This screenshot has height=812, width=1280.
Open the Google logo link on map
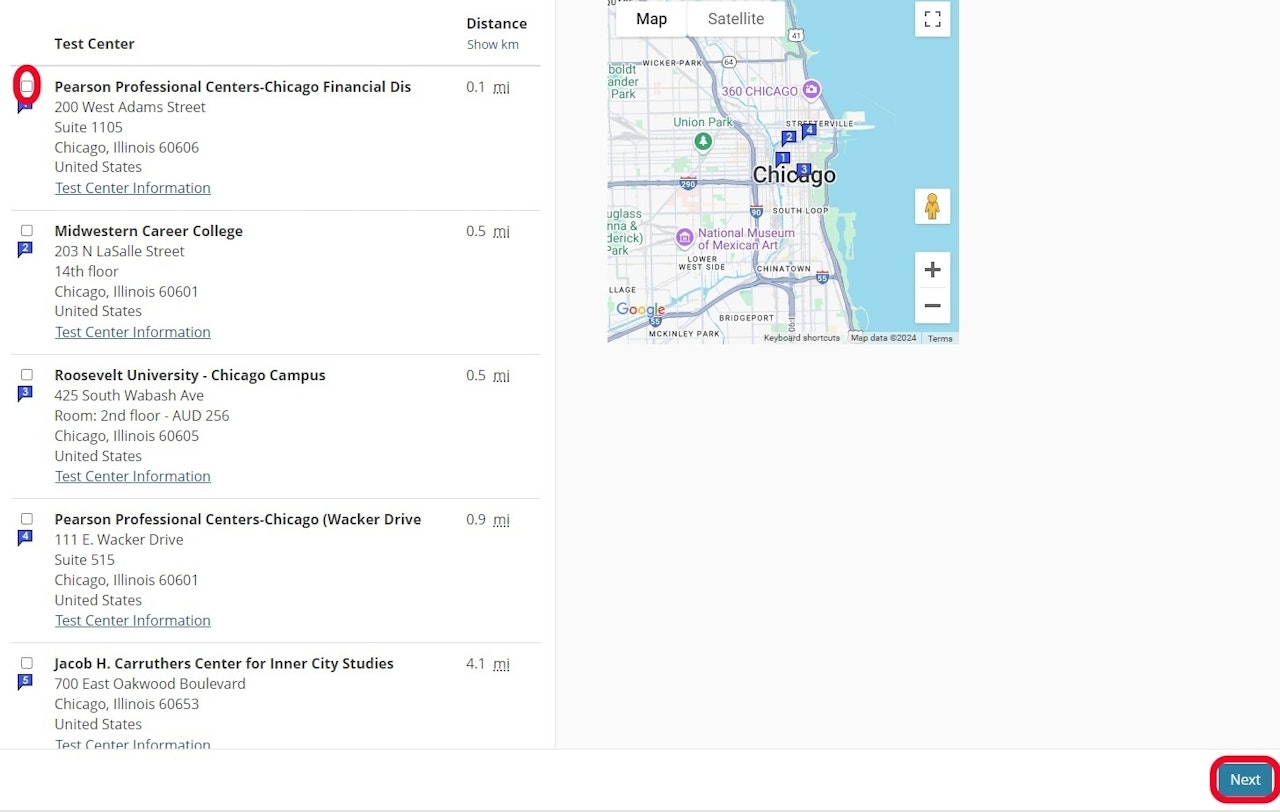[x=641, y=310]
